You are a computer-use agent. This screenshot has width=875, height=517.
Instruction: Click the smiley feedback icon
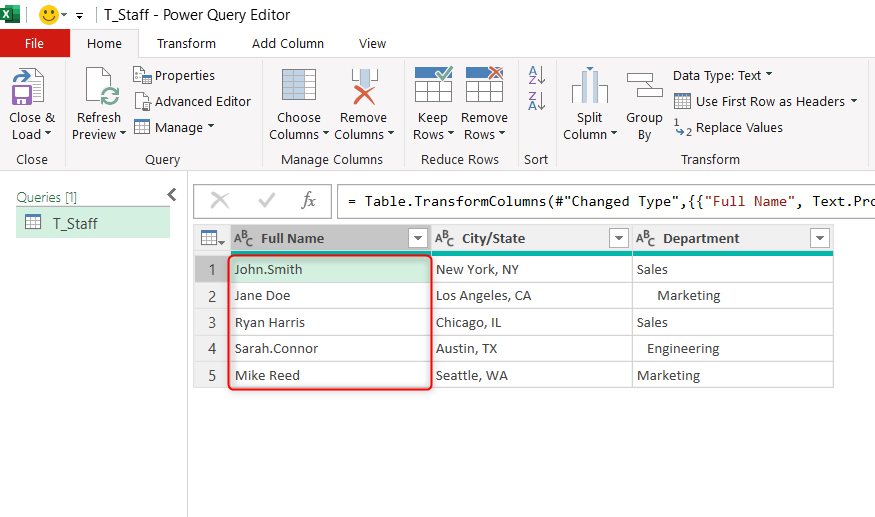tap(49, 15)
